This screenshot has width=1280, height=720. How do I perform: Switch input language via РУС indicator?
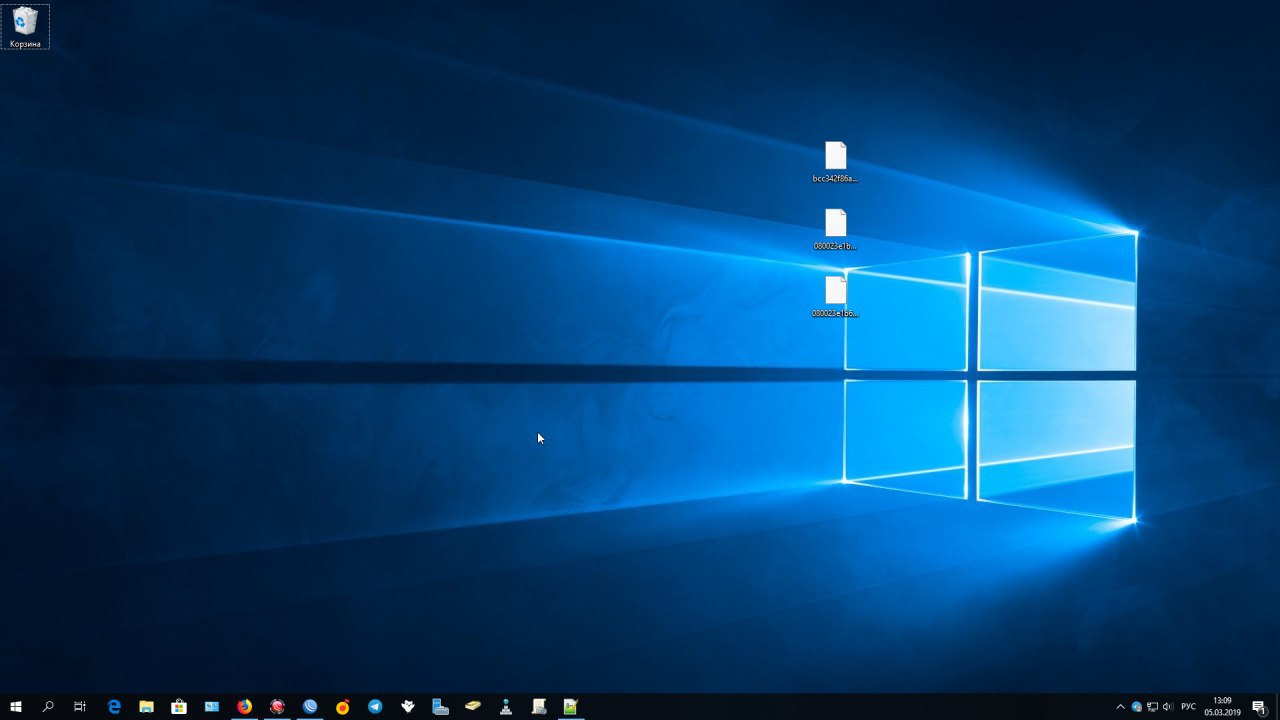pyautogui.click(x=1188, y=707)
